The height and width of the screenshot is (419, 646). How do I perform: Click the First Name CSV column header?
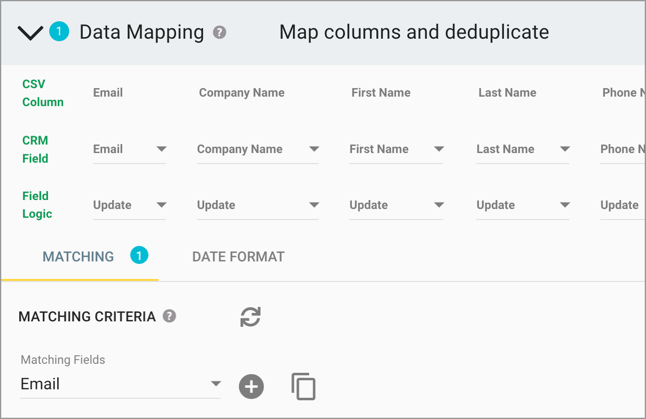[x=381, y=93]
